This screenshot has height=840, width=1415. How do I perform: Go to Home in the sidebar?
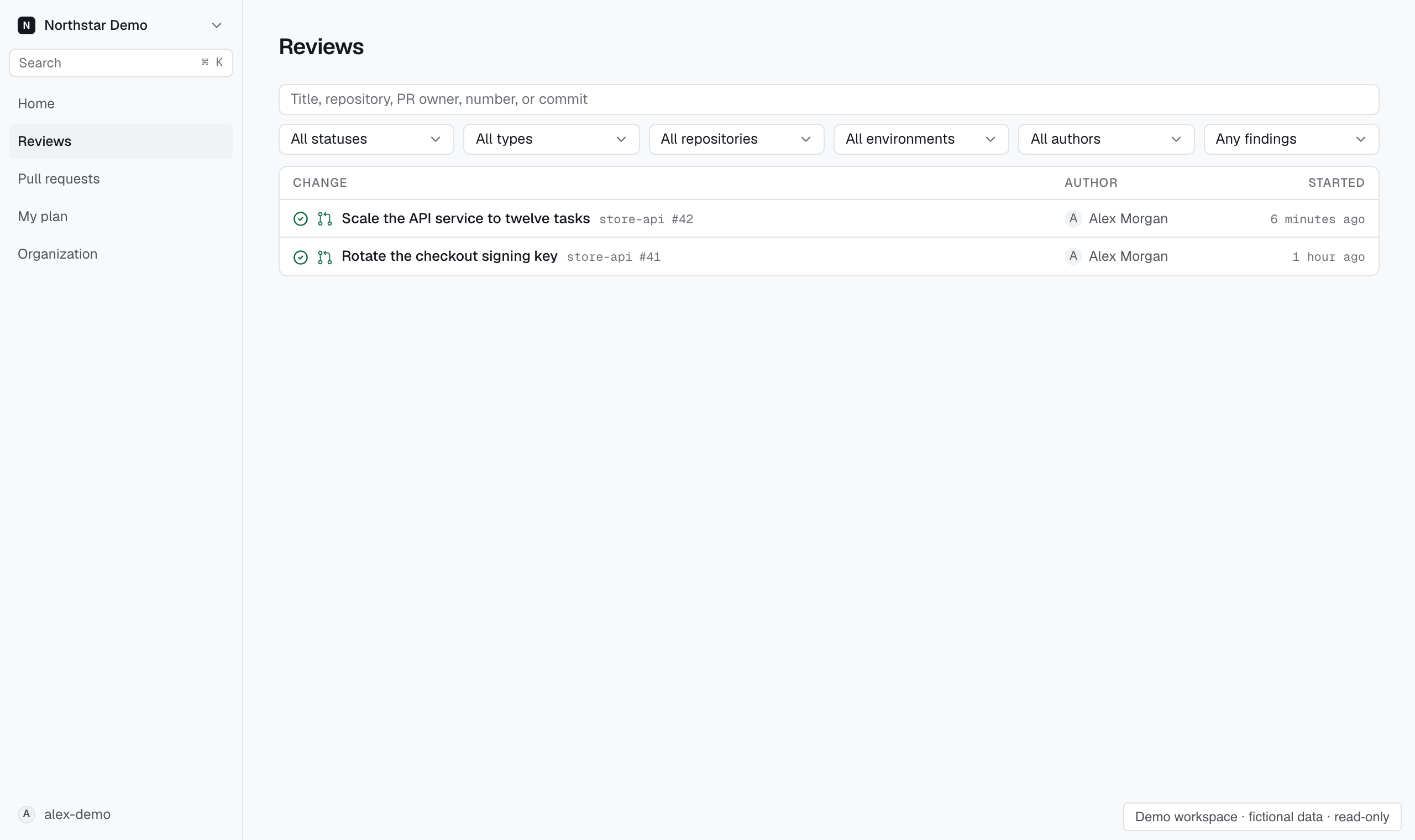coord(120,103)
